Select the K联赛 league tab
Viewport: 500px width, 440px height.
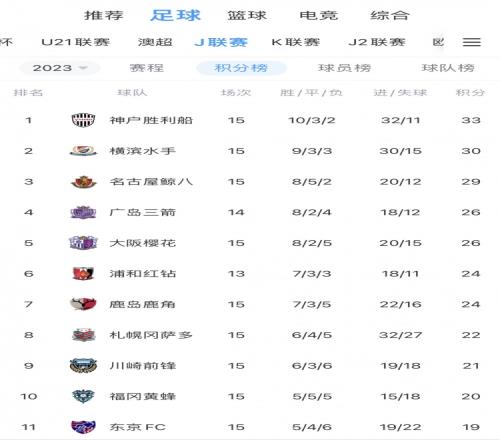296,42
